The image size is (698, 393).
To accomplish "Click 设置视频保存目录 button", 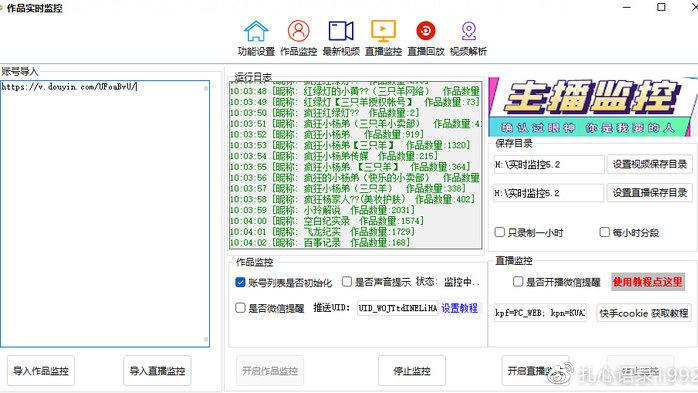I will (649, 164).
